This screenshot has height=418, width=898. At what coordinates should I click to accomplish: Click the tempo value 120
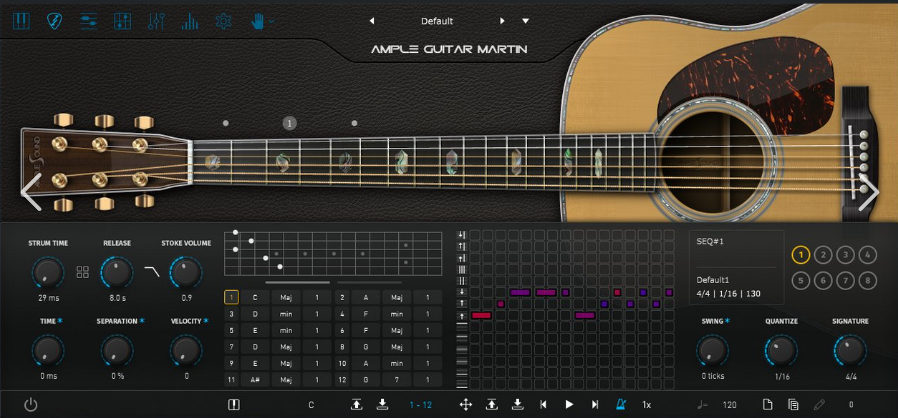click(730, 405)
